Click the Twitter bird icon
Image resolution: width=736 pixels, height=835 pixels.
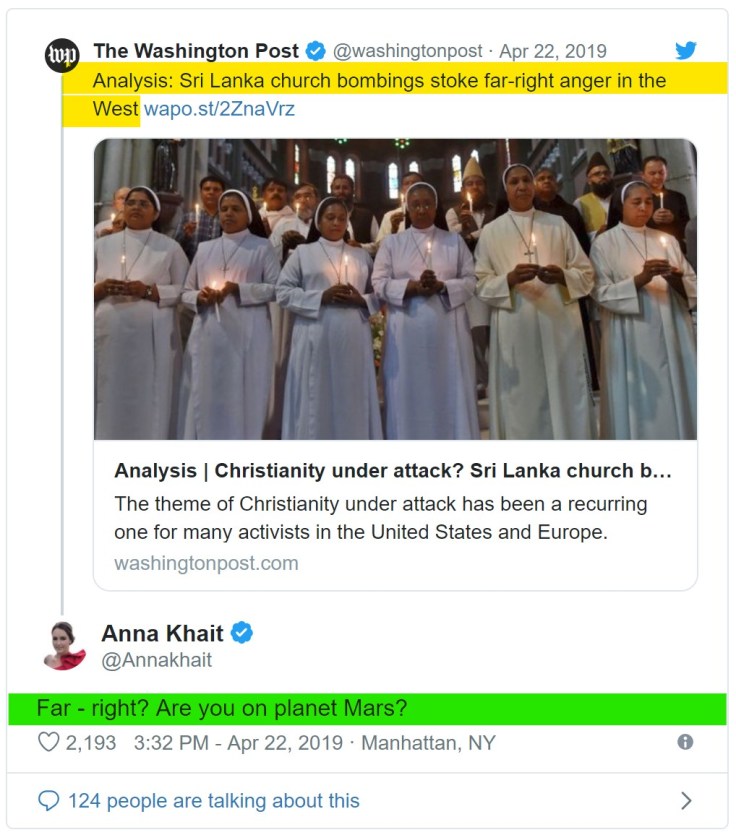pos(685,50)
